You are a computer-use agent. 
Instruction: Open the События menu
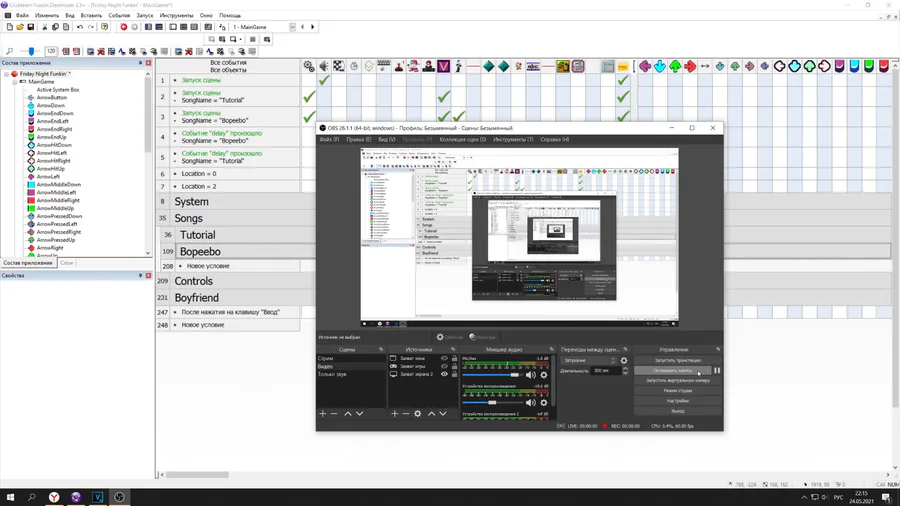119,15
